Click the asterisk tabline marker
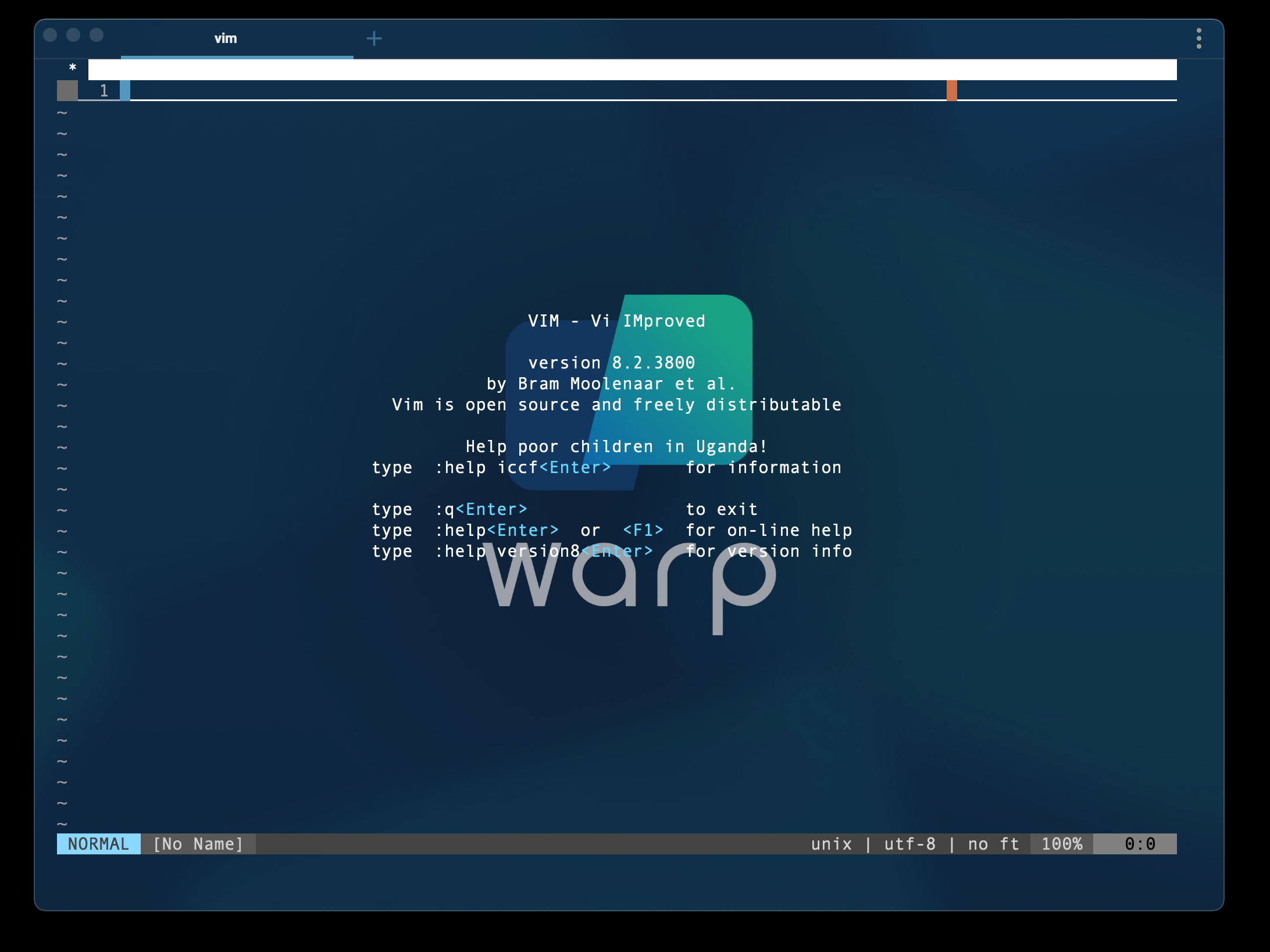1270x952 pixels. coord(73,69)
